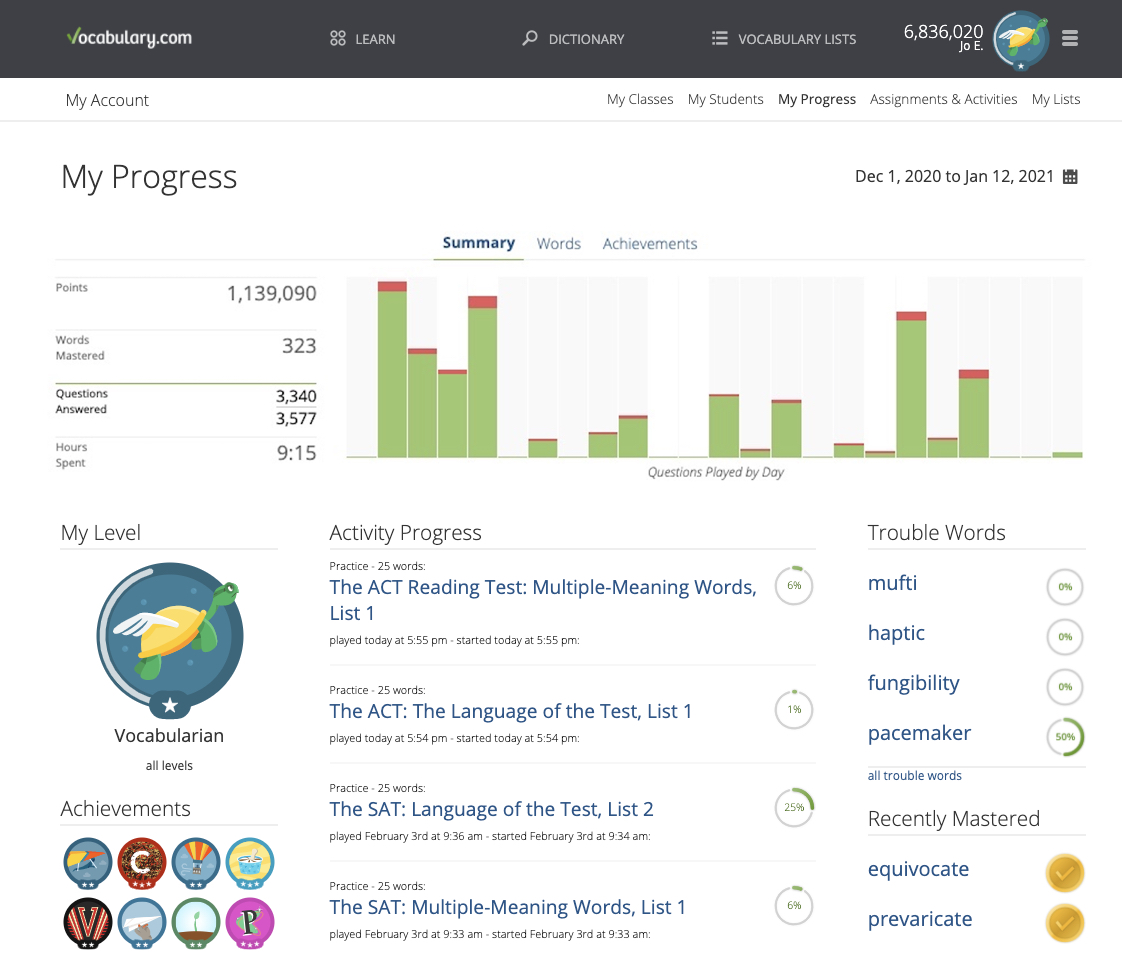
Task: Switch to the Achievements tab
Action: click(x=649, y=244)
